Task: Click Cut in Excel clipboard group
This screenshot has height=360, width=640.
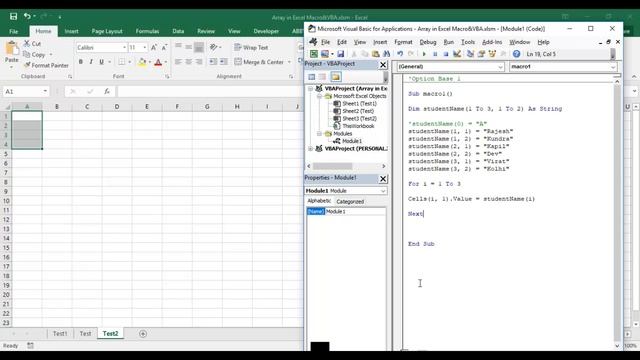Action: coord(32,43)
